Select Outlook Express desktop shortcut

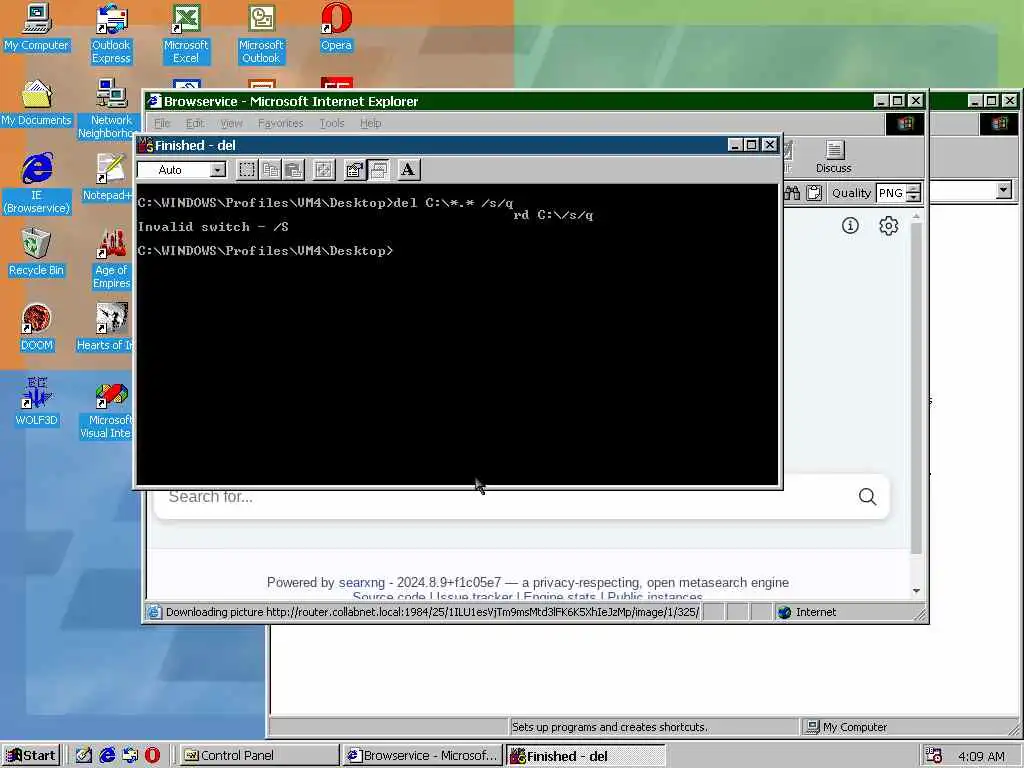pos(111,34)
